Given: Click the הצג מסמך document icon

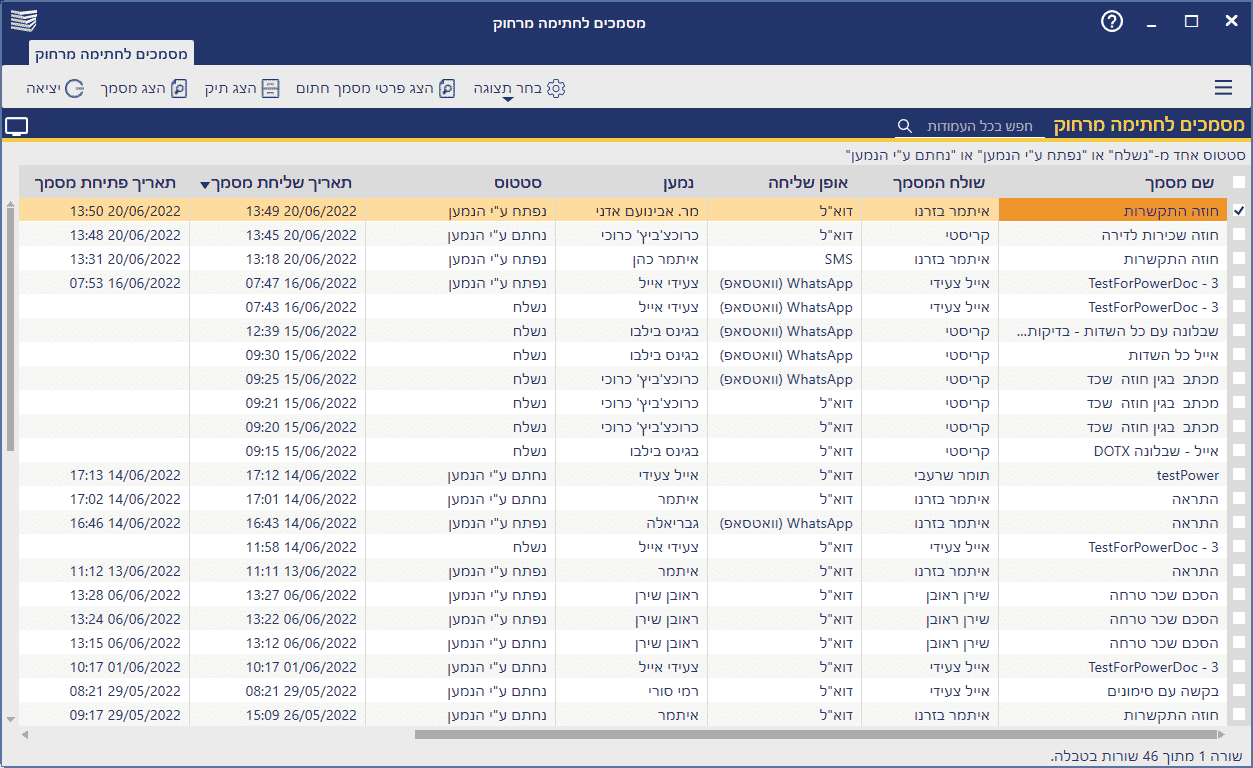Looking at the screenshot, I should pos(179,88).
